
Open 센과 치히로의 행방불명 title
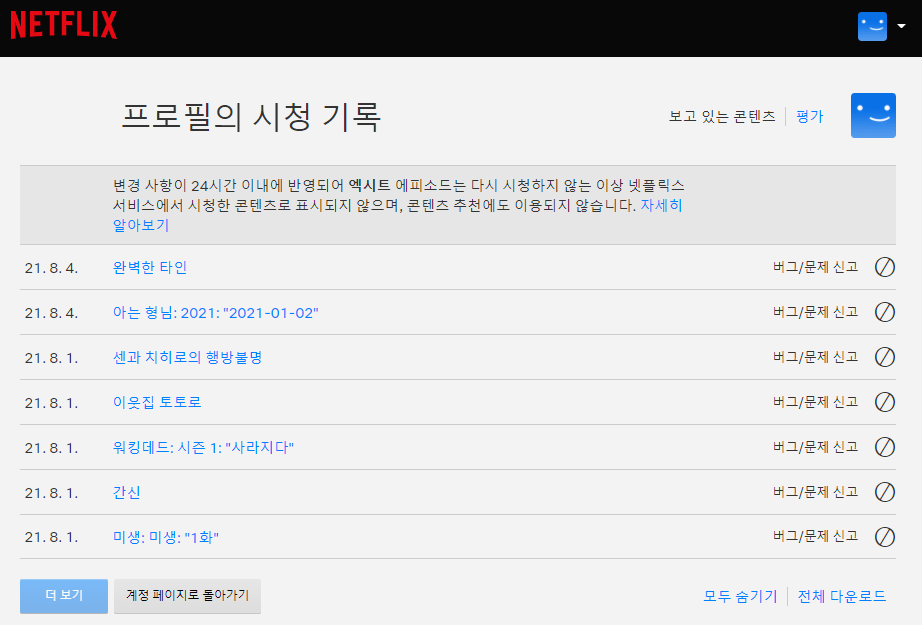pos(188,357)
